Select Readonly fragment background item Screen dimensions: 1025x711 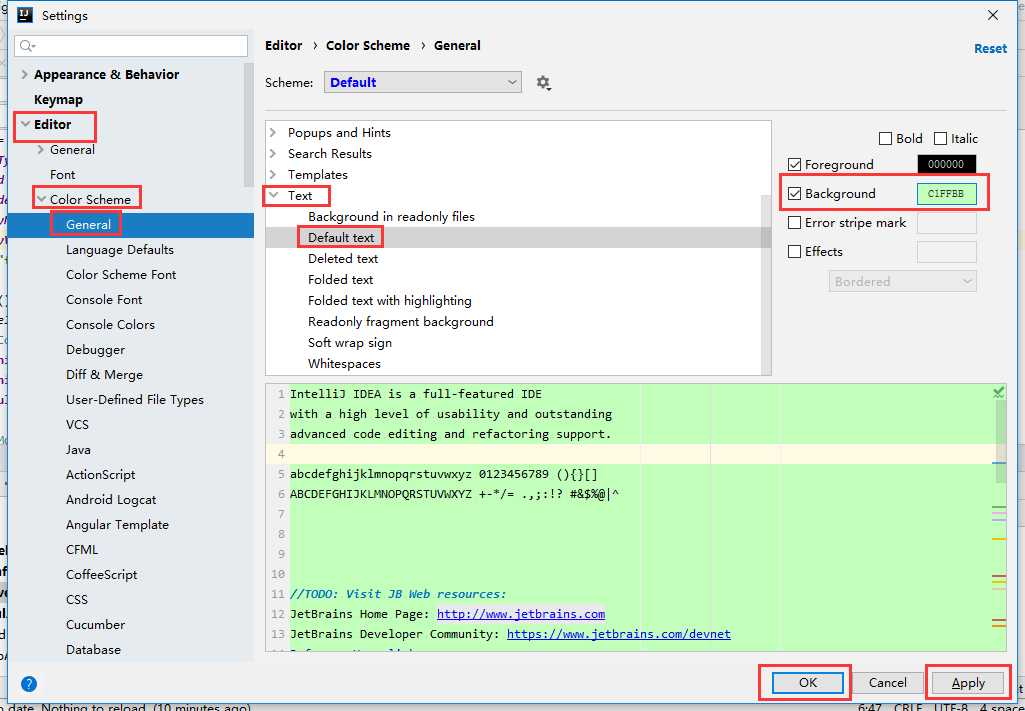tap(401, 322)
